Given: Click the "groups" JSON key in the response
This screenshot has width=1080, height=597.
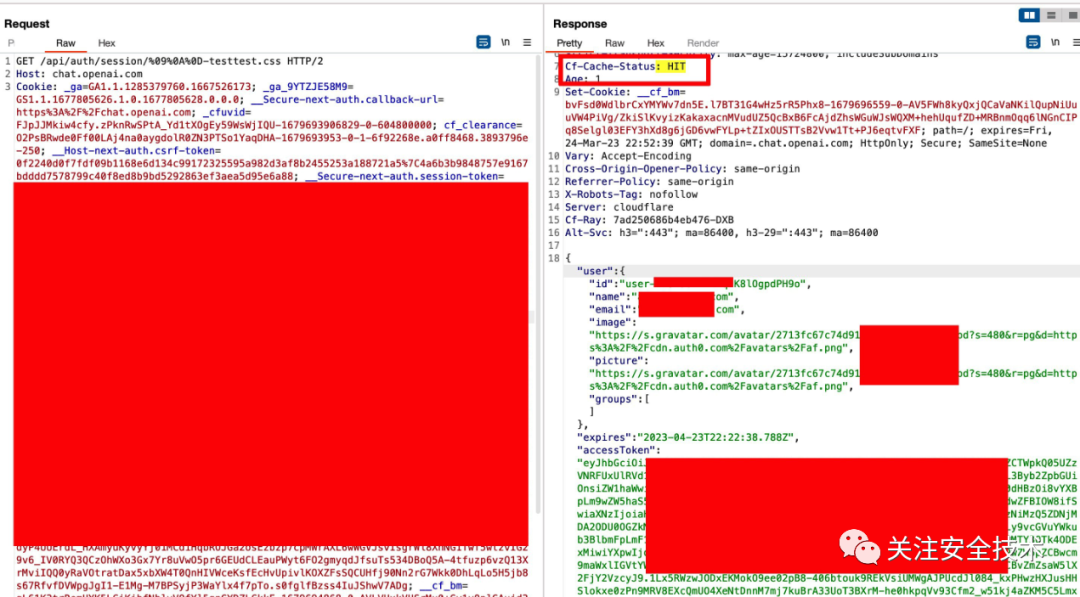Looking at the screenshot, I should pos(614,399).
